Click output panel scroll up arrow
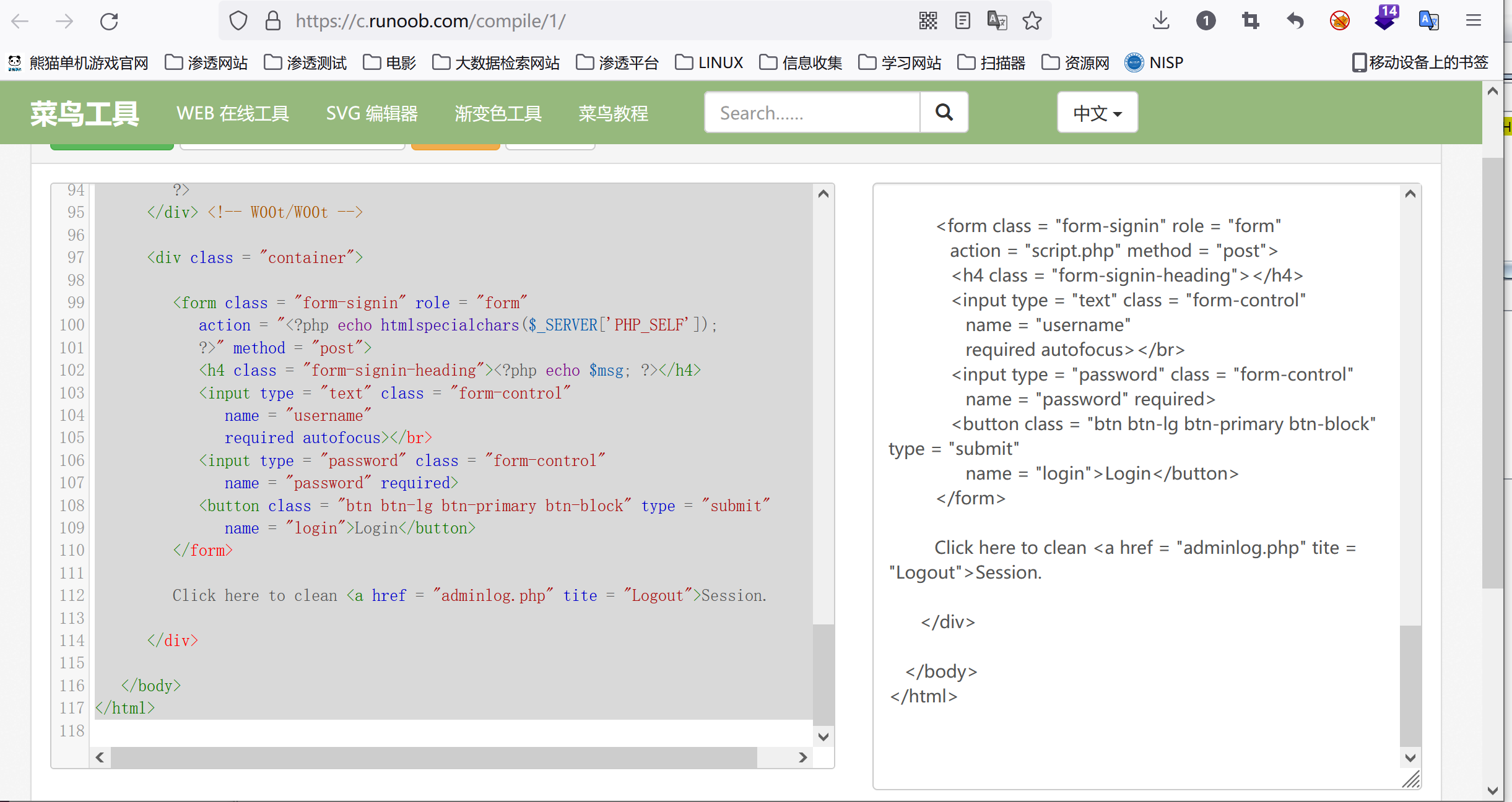This screenshot has width=1512, height=802. click(1410, 194)
